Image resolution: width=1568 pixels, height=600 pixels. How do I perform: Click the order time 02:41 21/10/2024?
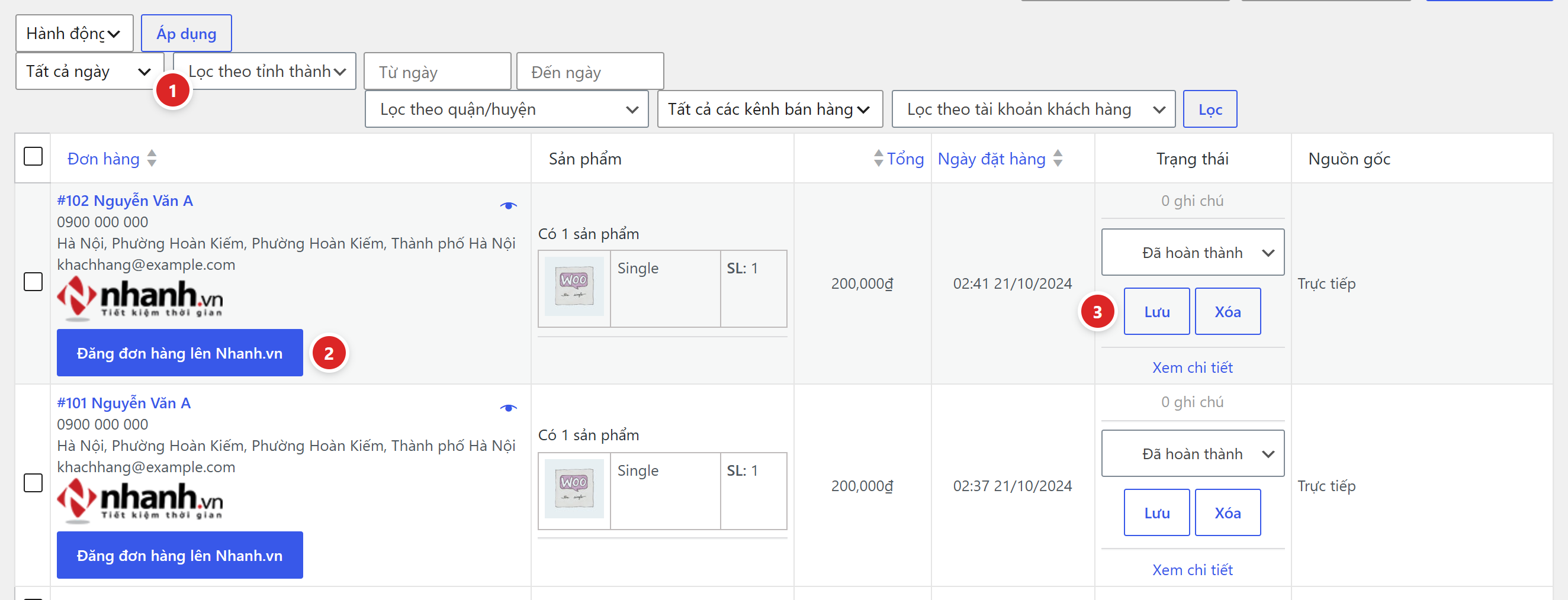click(1012, 283)
